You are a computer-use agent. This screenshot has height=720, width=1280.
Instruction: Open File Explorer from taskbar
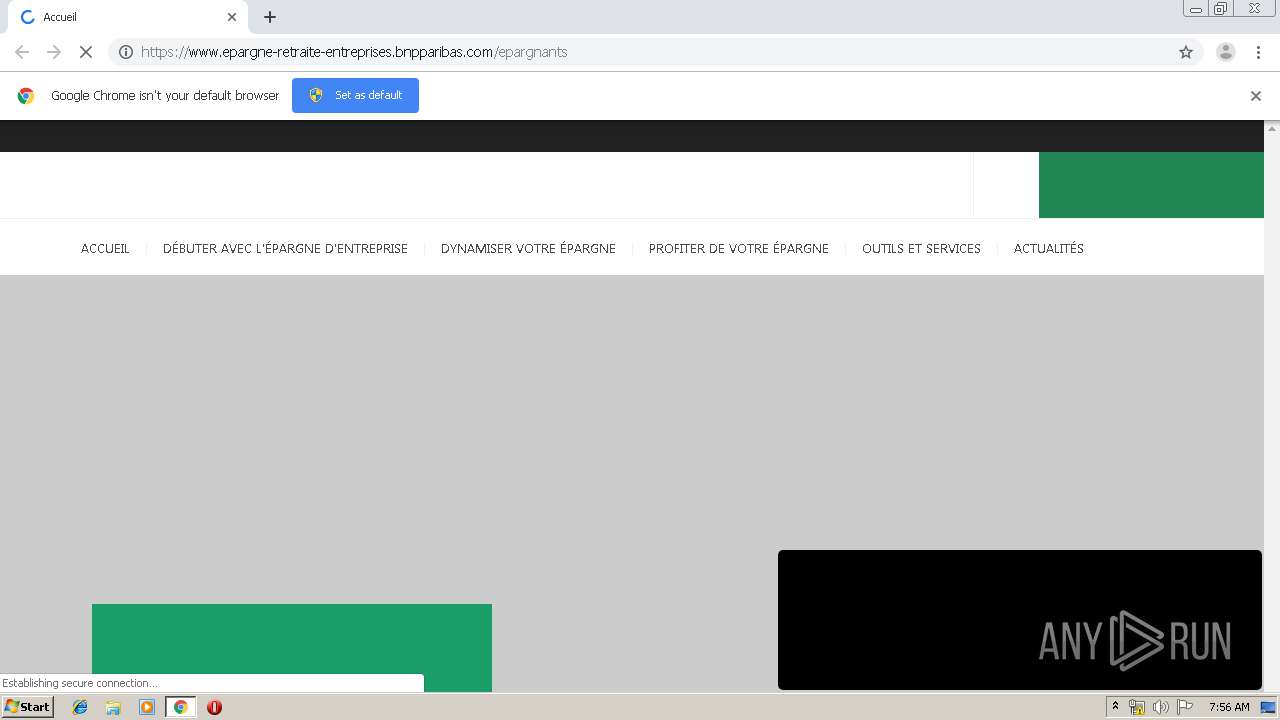pyautogui.click(x=113, y=707)
